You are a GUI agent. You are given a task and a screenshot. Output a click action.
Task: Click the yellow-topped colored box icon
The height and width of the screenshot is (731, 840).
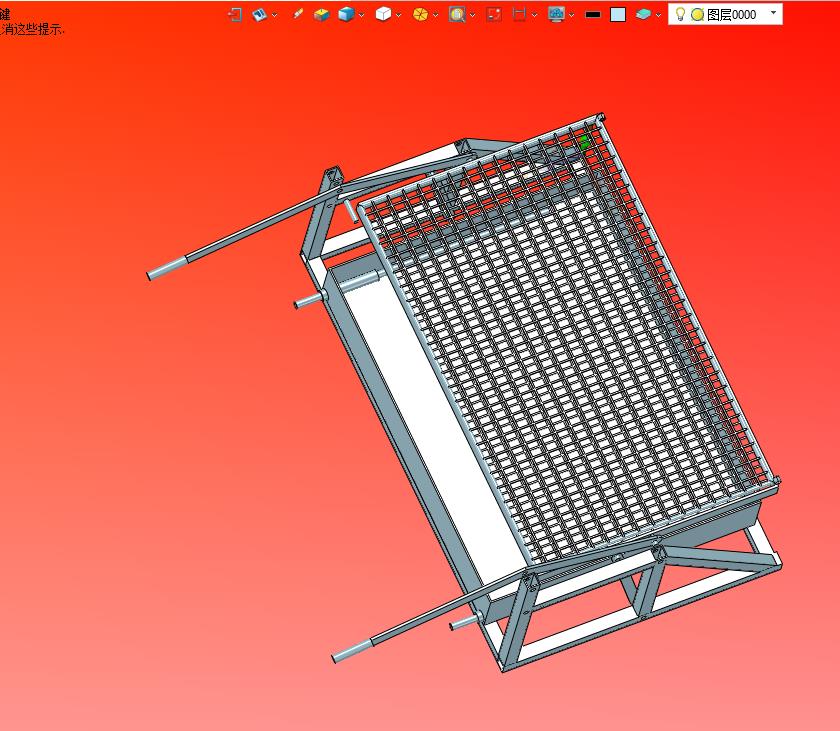coord(321,14)
